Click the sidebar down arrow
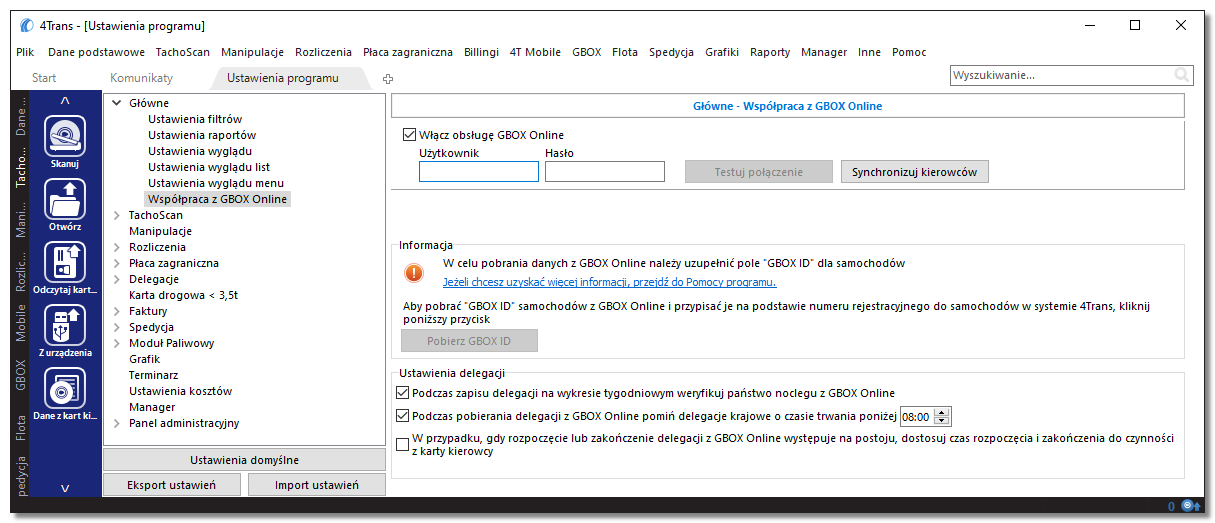 click(x=65, y=488)
